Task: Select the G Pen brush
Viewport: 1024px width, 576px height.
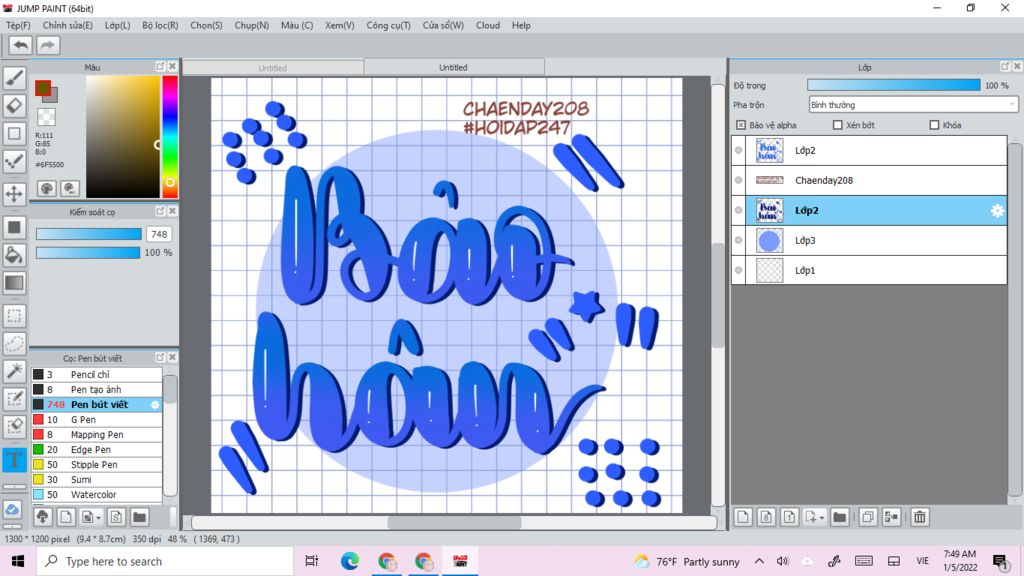Action: click(x=97, y=420)
